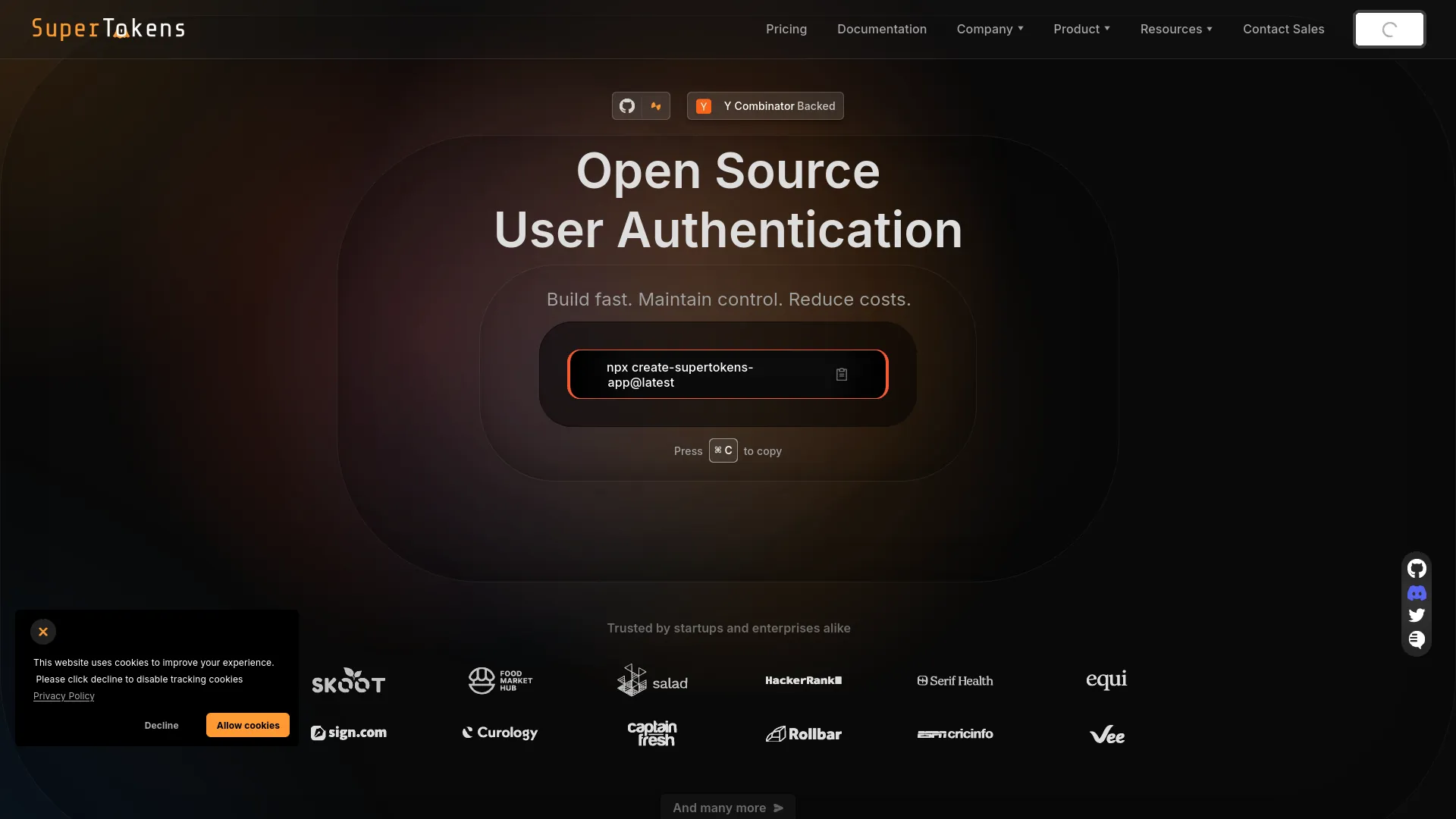Click the ESPN cricinfo logo
The height and width of the screenshot is (819, 1456).
click(955, 733)
